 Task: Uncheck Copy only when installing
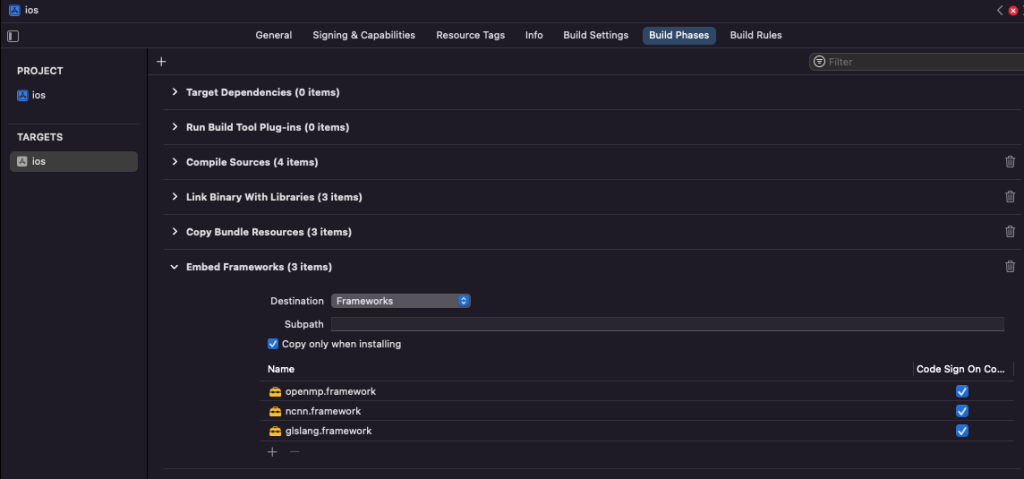click(273, 344)
